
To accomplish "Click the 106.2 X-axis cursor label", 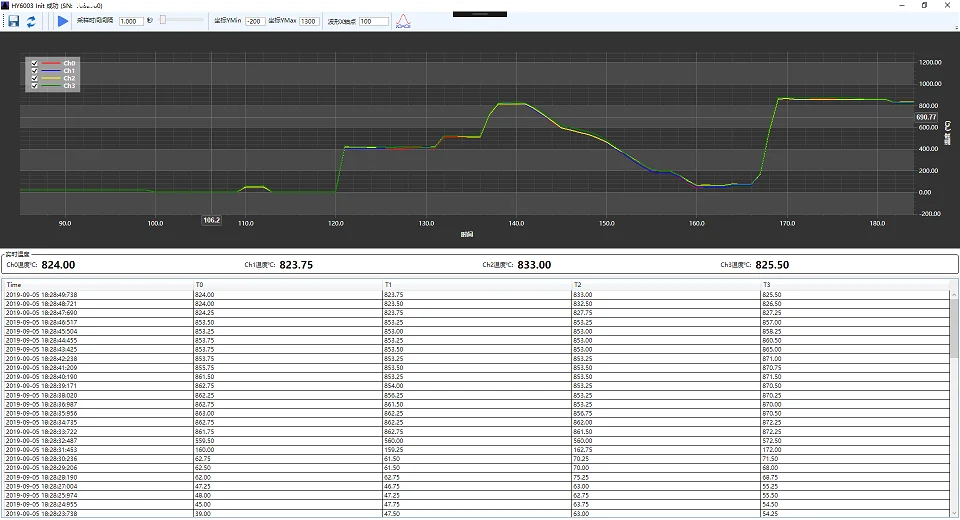I will [211, 220].
